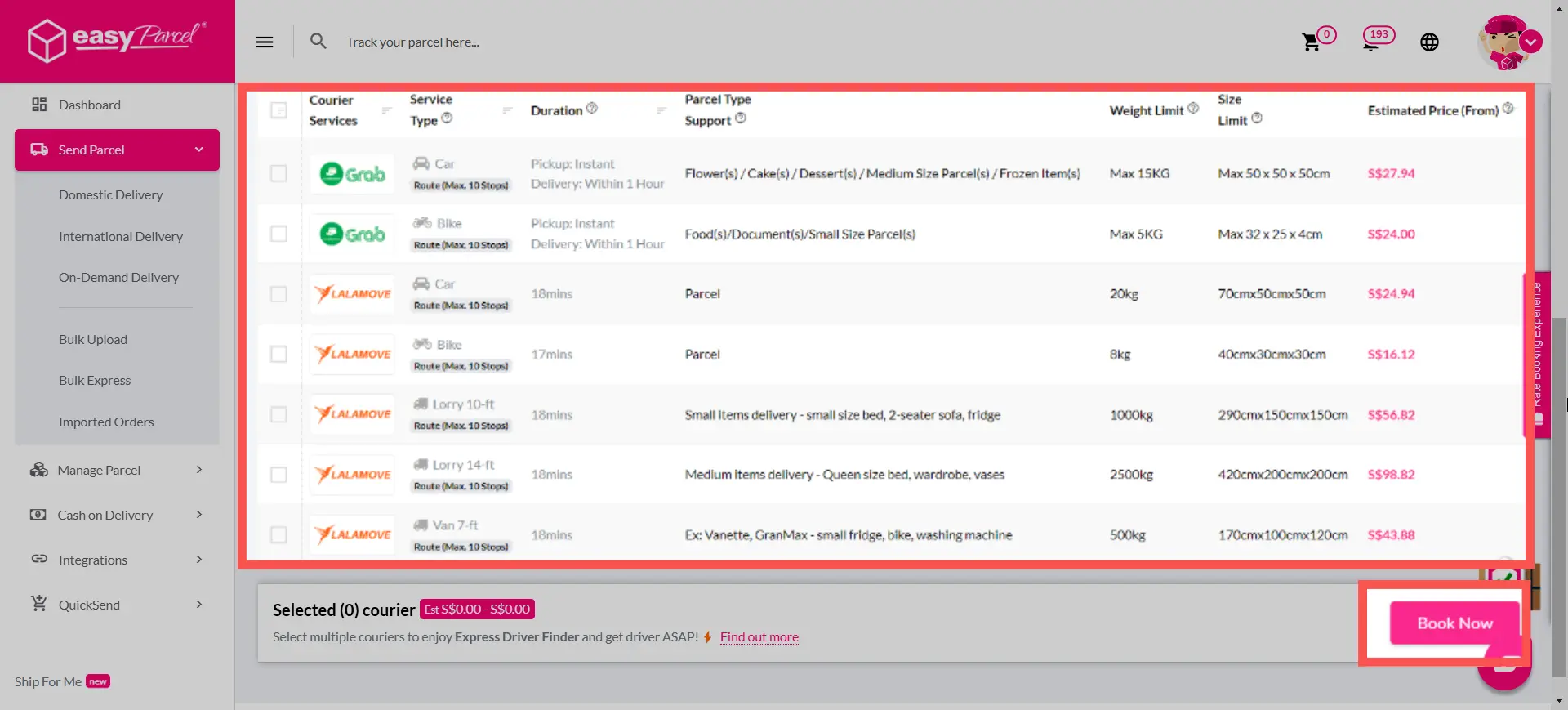This screenshot has height=710, width=1568.
Task: Click the Parcel Type Support help icon
Action: 741,118
